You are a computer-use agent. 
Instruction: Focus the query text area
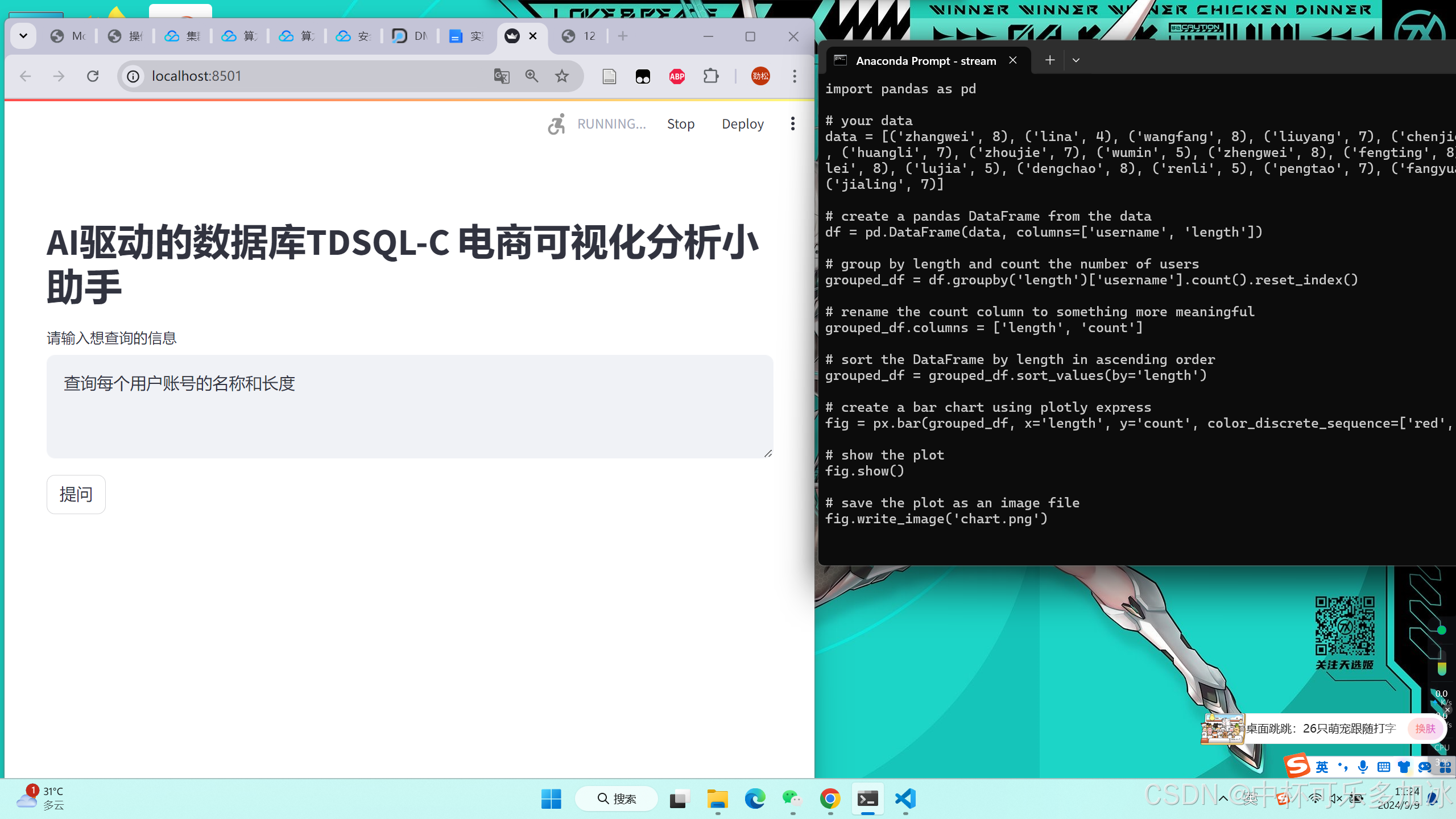tap(409, 407)
